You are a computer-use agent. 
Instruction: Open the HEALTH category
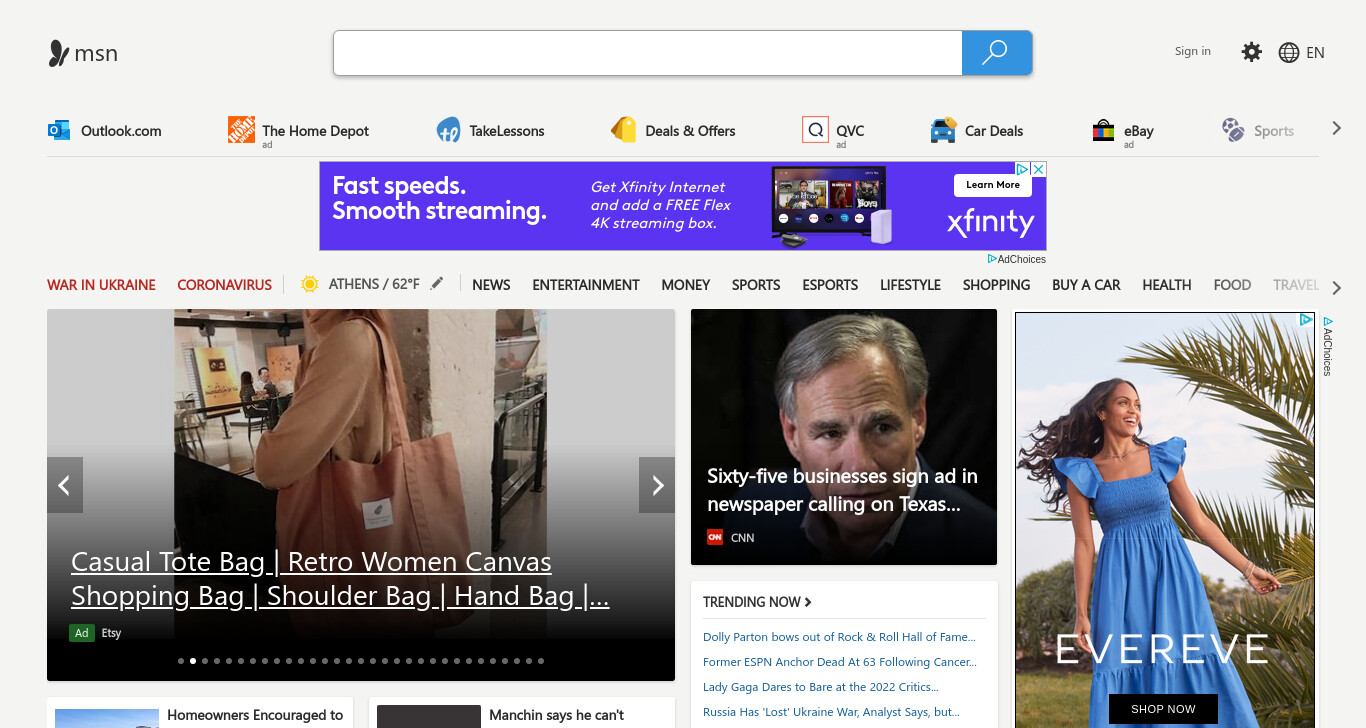1167,285
